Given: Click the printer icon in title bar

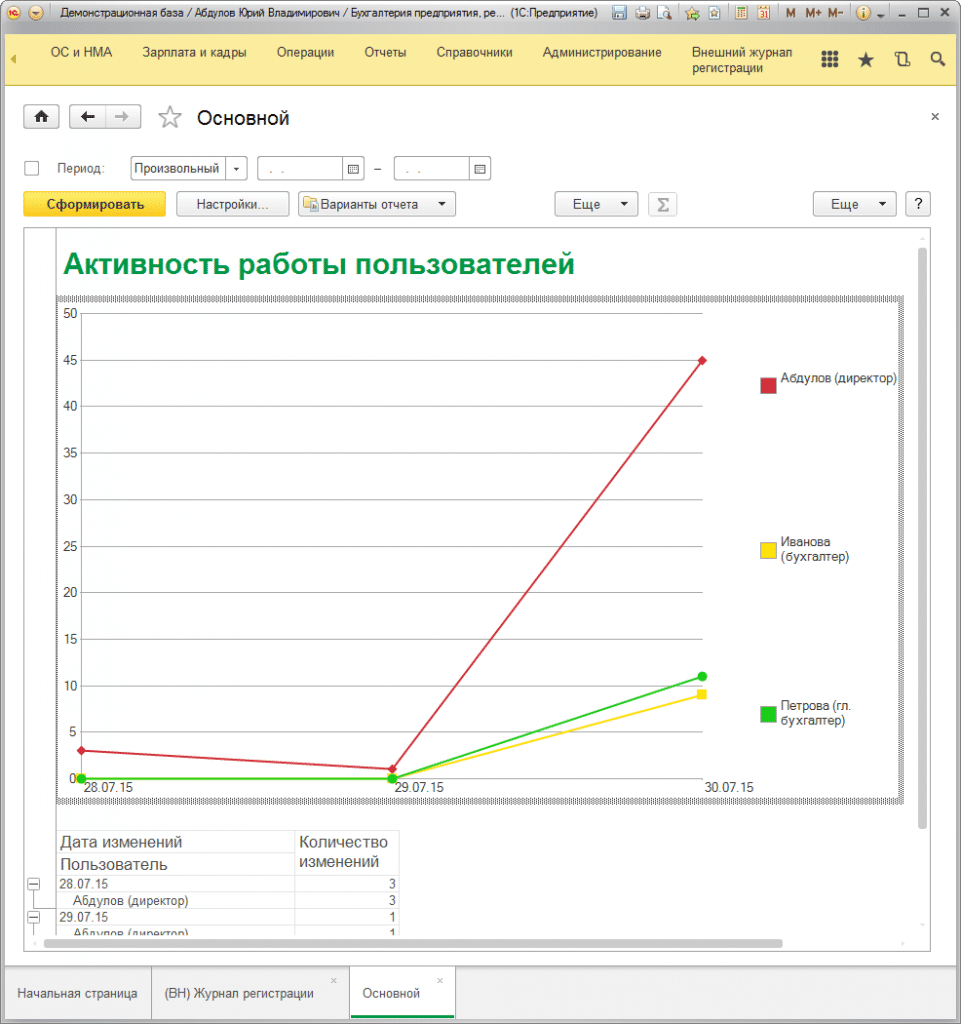Looking at the screenshot, I should pos(642,14).
